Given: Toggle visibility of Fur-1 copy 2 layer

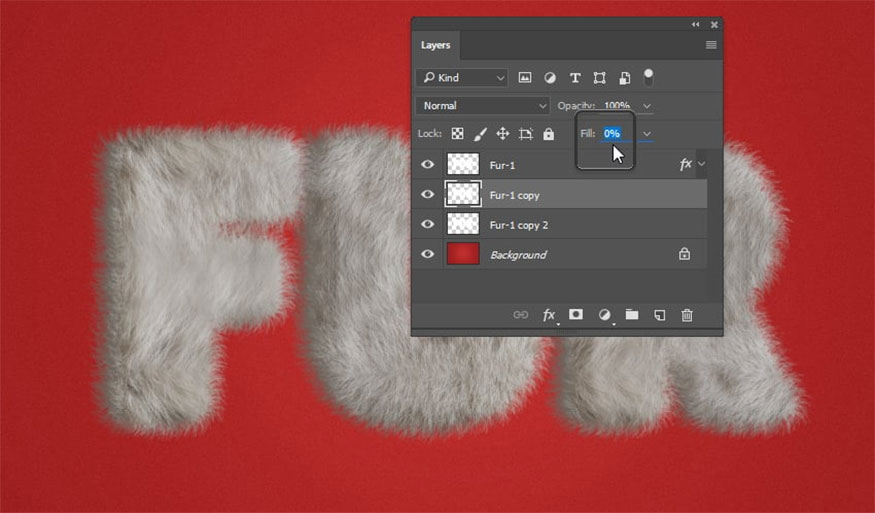Looking at the screenshot, I should pos(428,225).
